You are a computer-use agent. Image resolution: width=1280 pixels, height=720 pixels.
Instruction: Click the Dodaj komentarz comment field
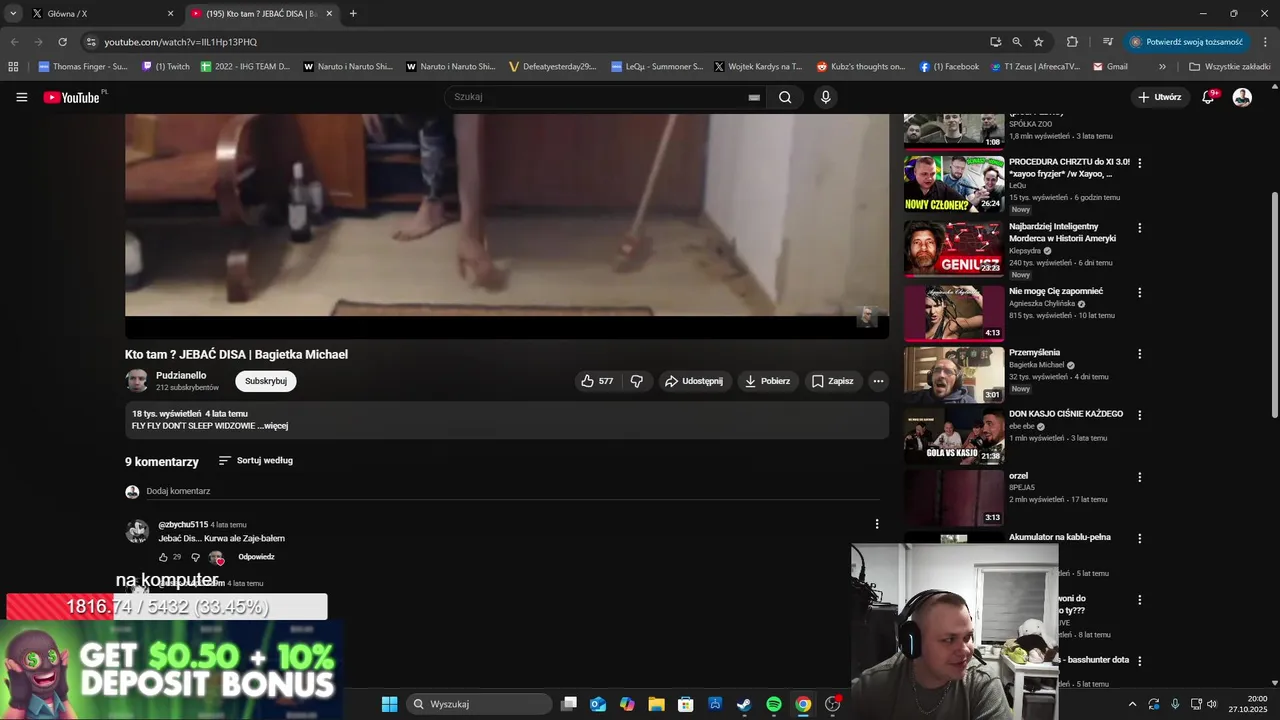click(x=512, y=491)
